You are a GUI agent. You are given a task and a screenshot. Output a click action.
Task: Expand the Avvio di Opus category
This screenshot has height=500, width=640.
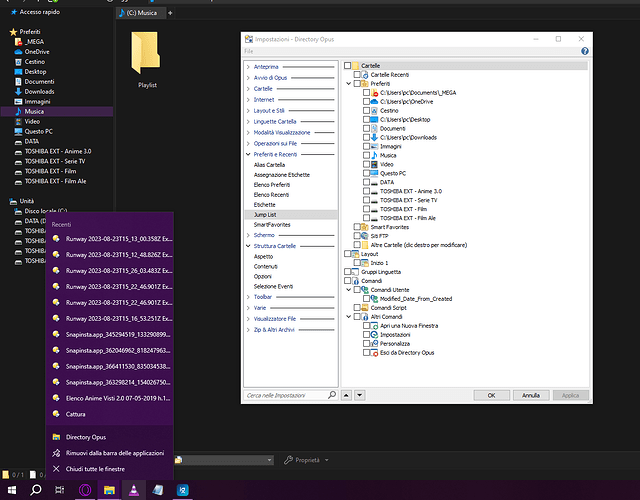click(248, 78)
